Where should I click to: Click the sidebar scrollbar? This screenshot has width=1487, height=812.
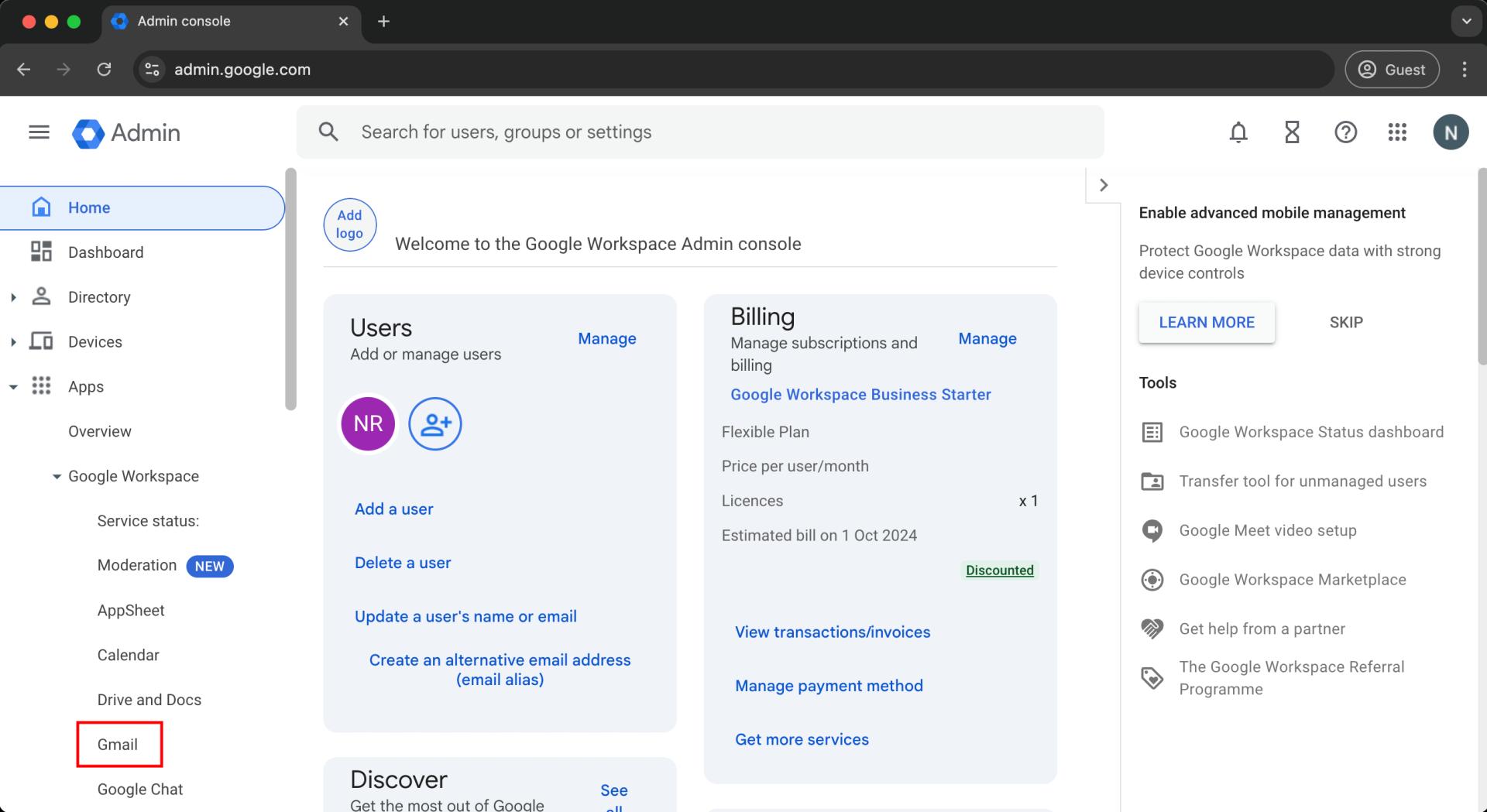[290, 289]
